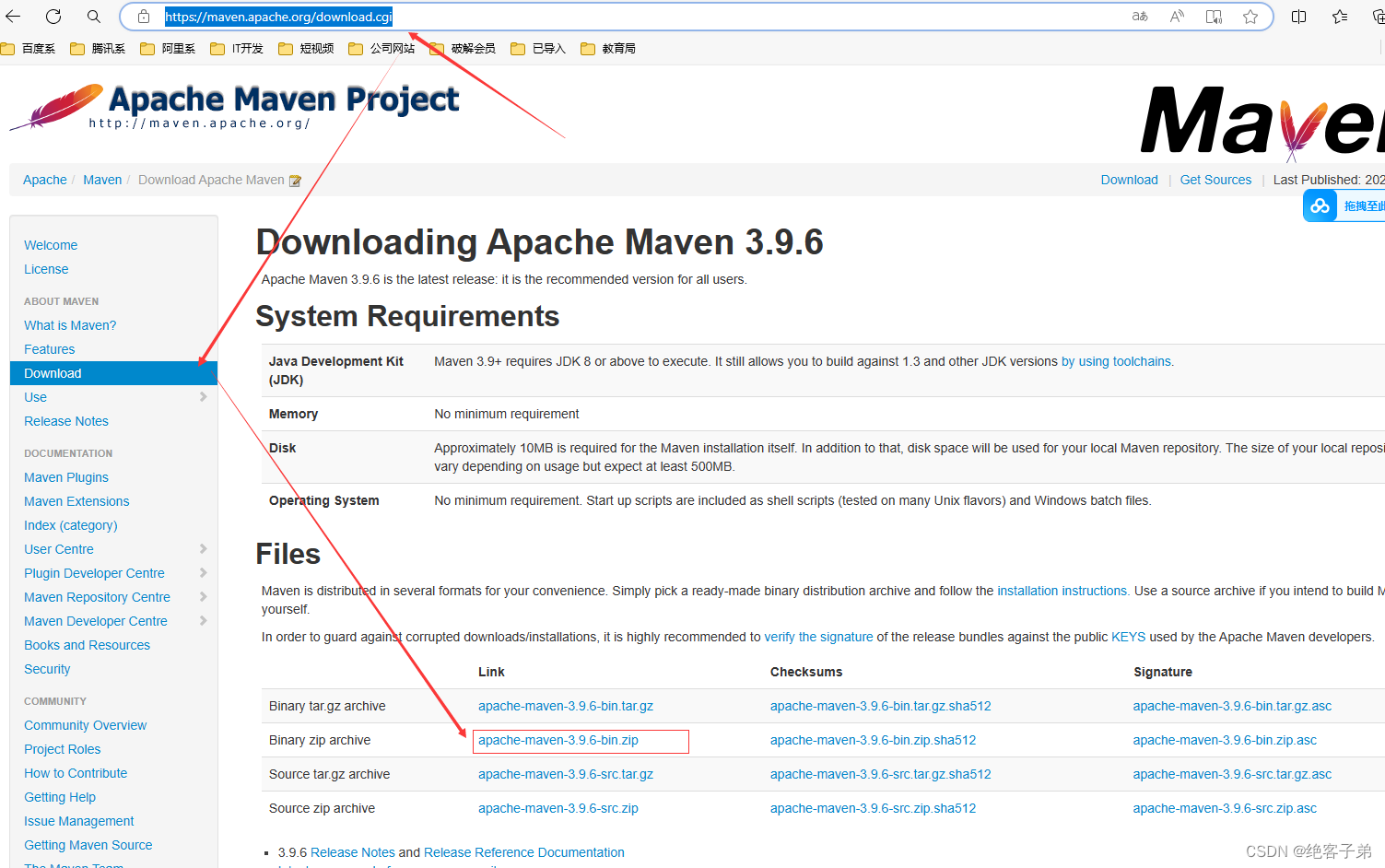Click Get Sources in top bar
Image resolution: width=1385 pixels, height=868 pixels.
tap(1215, 180)
